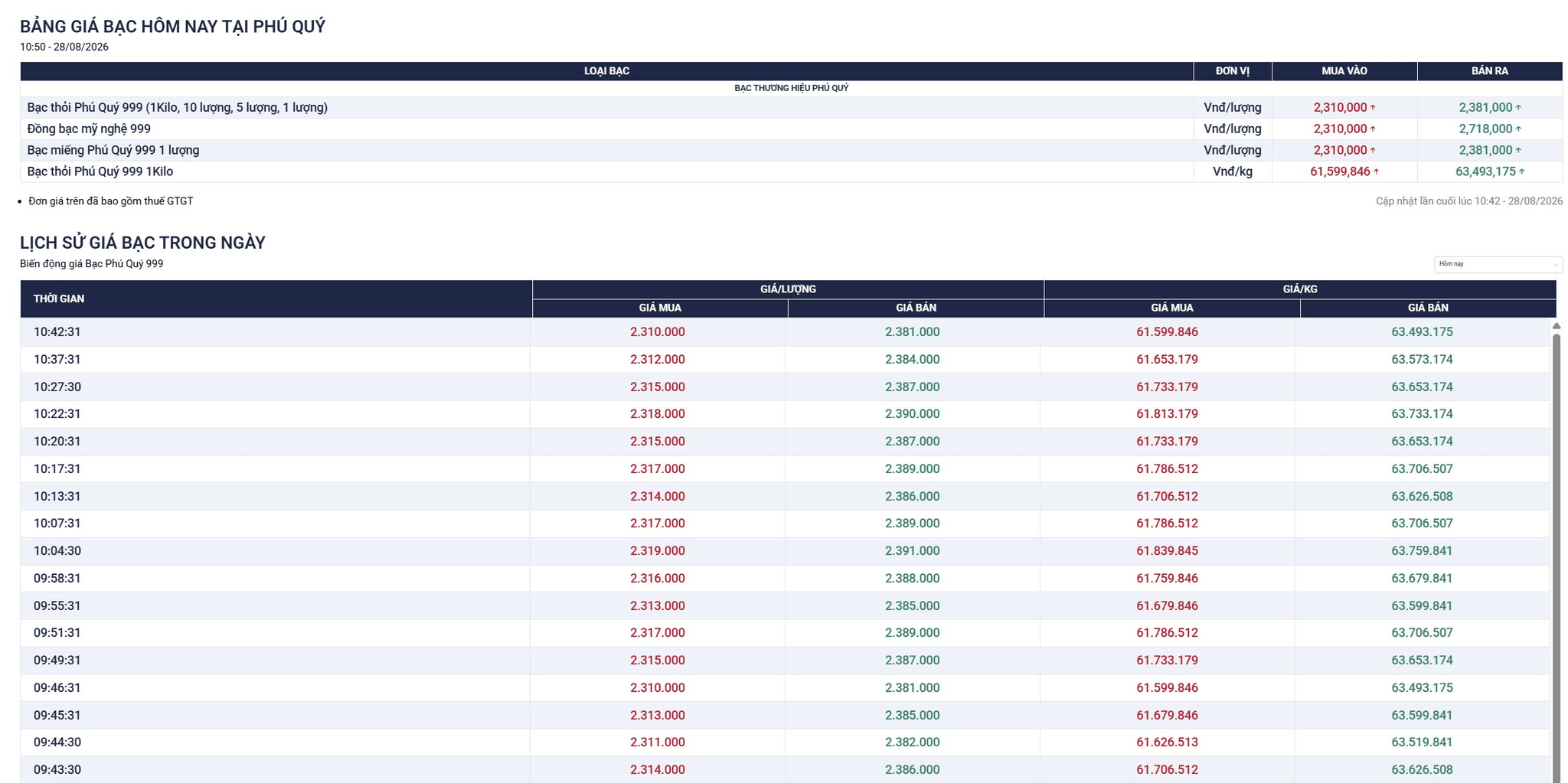Click the per-kg buy price "61.653.179"
Image resolution: width=1568 pixels, height=783 pixels.
point(1167,360)
